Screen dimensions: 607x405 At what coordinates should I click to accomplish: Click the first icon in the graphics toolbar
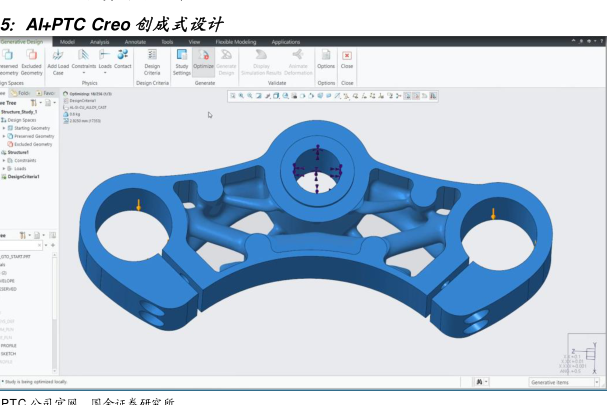[233, 96]
